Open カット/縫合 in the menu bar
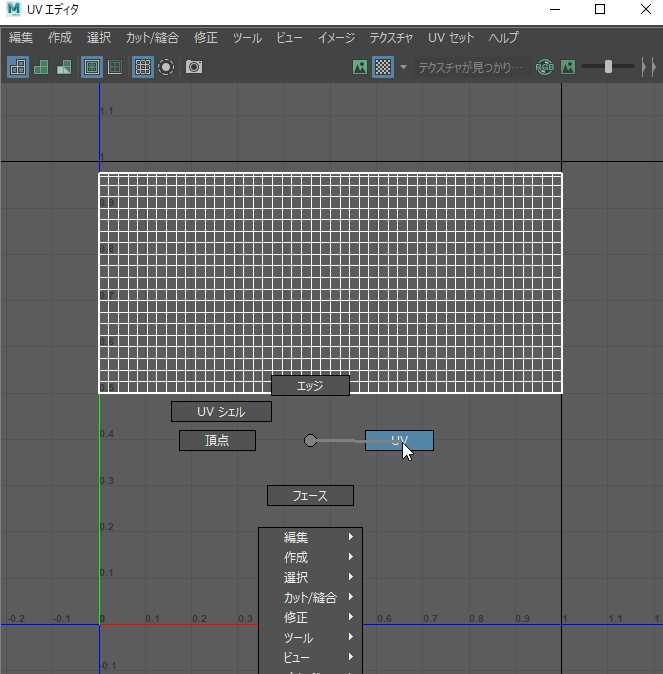The height and width of the screenshot is (674, 663). (x=152, y=38)
